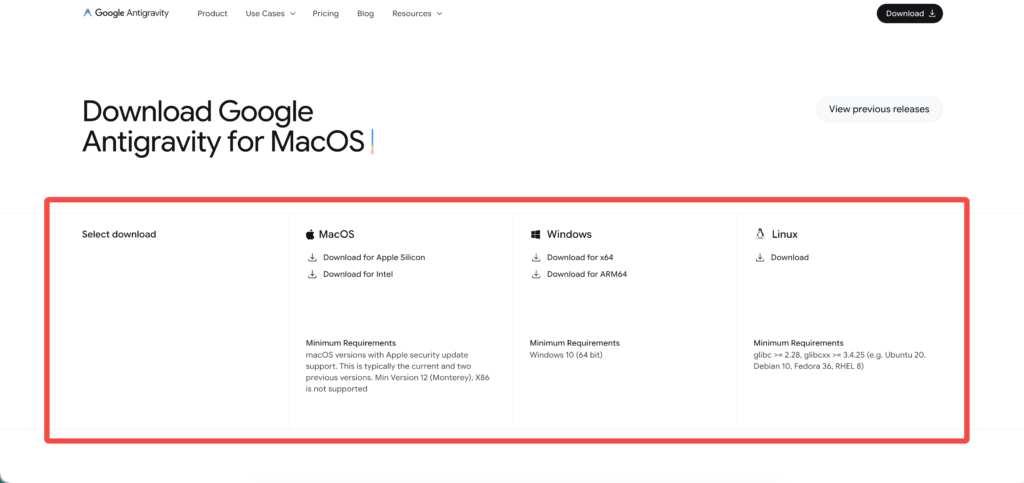Open the Pricing page

tap(325, 14)
